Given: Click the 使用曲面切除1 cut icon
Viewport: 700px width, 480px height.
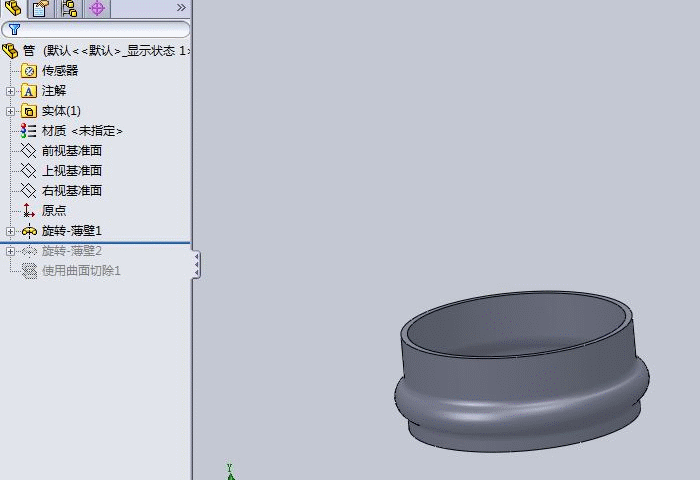Looking at the screenshot, I should click(29, 271).
